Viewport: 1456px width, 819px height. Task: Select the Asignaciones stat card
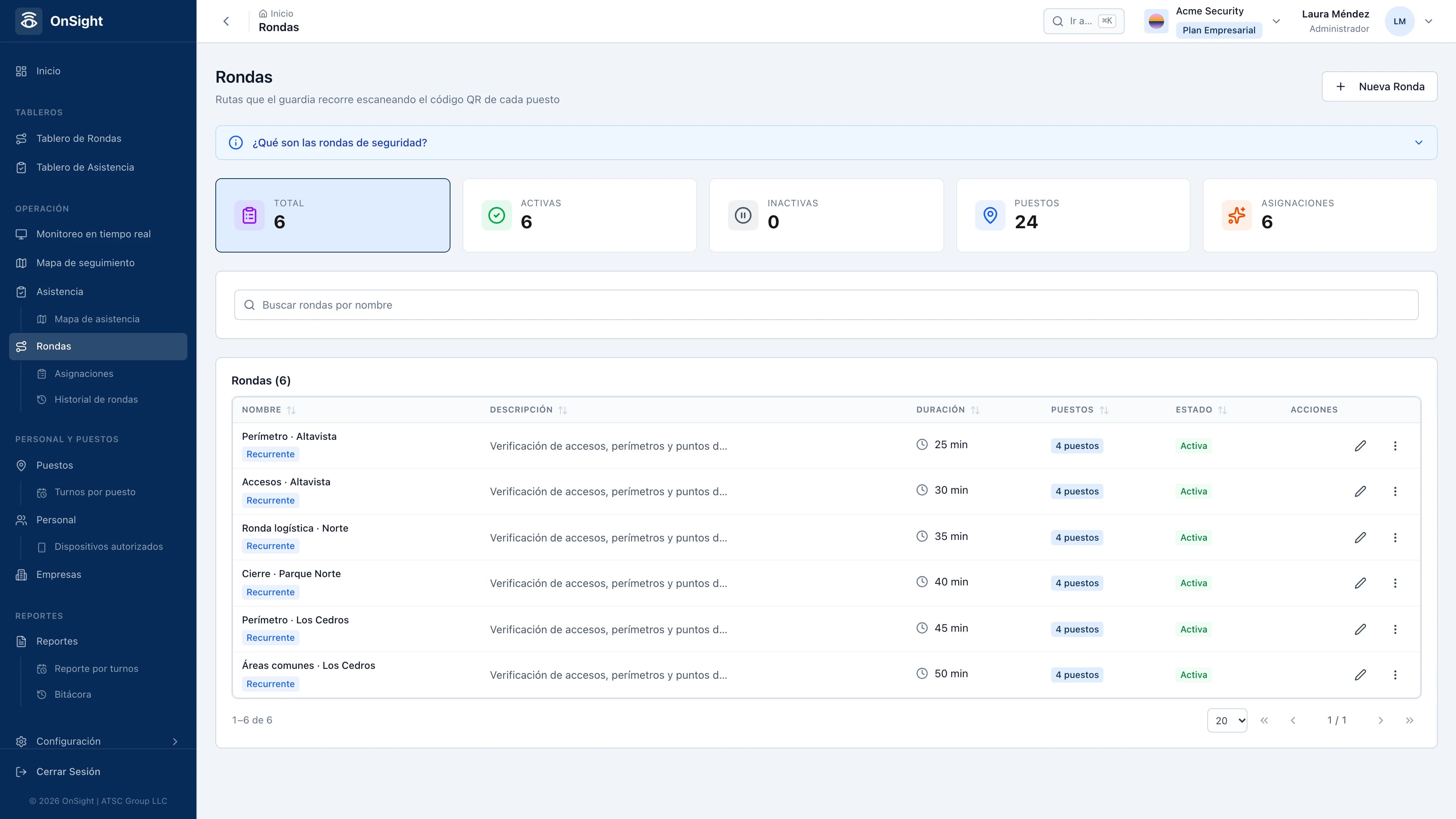[x=1320, y=215]
